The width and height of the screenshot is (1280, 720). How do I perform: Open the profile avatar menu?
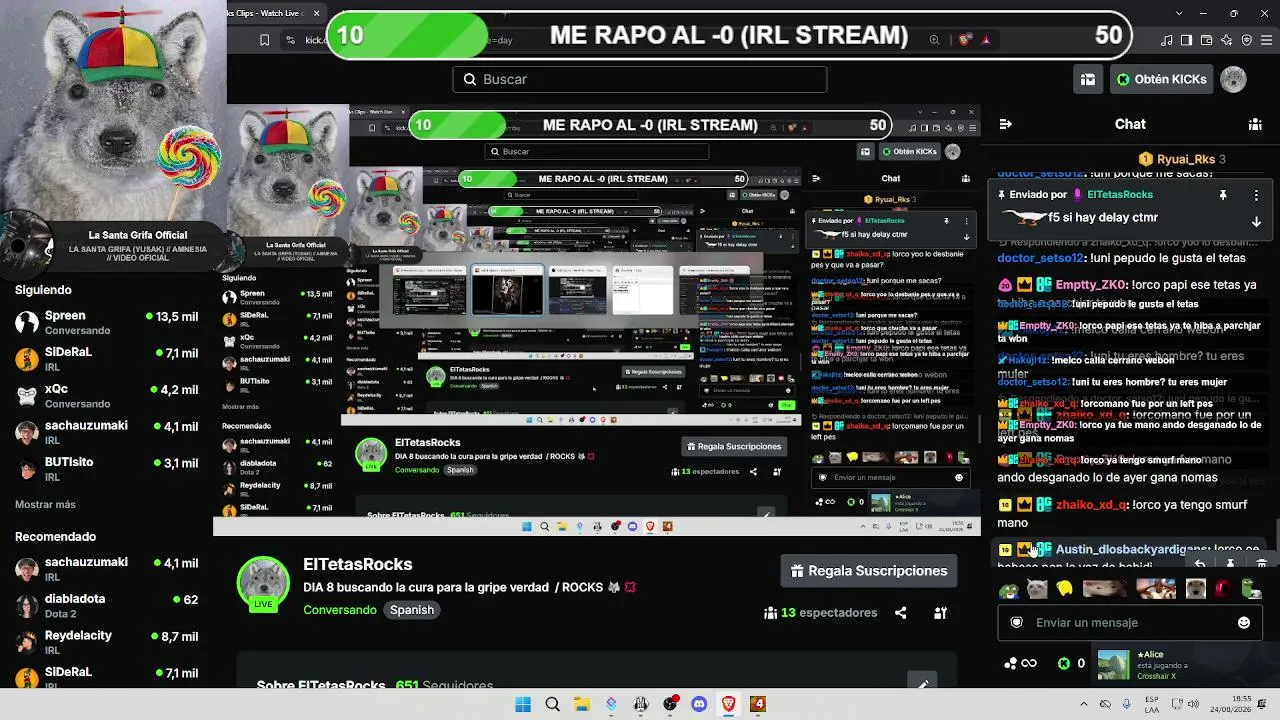click(1234, 79)
